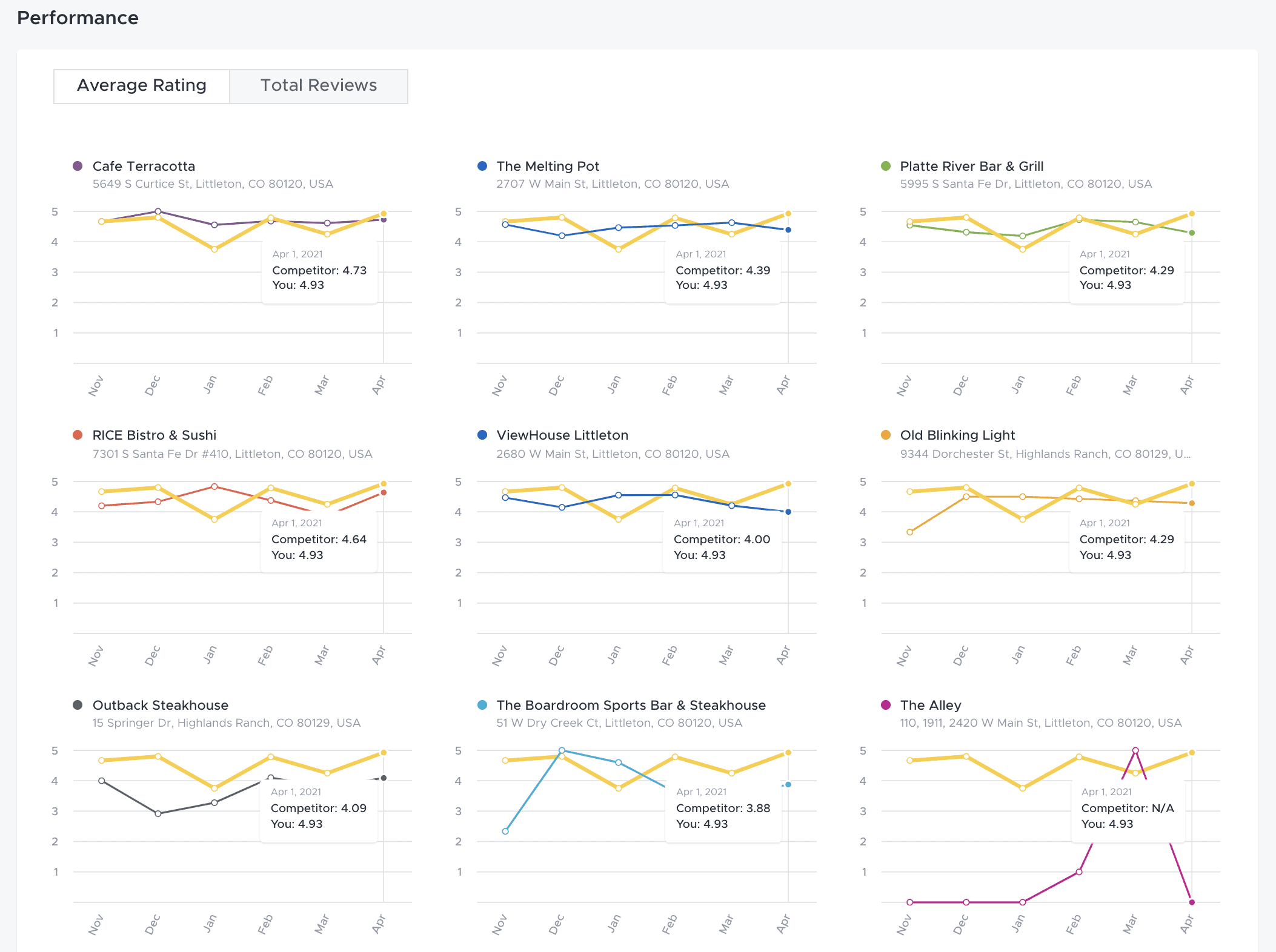Click Cafe Terracotta's December purple peak point
This screenshot has width=1276, height=952.
pos(158,211)
